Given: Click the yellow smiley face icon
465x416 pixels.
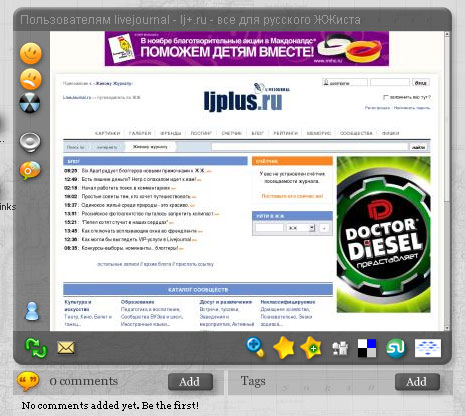Looking at the screenshot, I should pyautogui.click(x=31, y=54).
